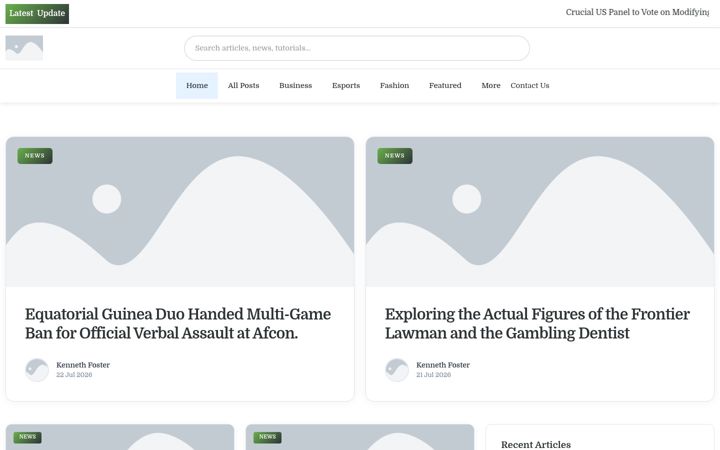Open the Contact Us page
This screenshot has height=450, width=720.
[x=529, y=85]
